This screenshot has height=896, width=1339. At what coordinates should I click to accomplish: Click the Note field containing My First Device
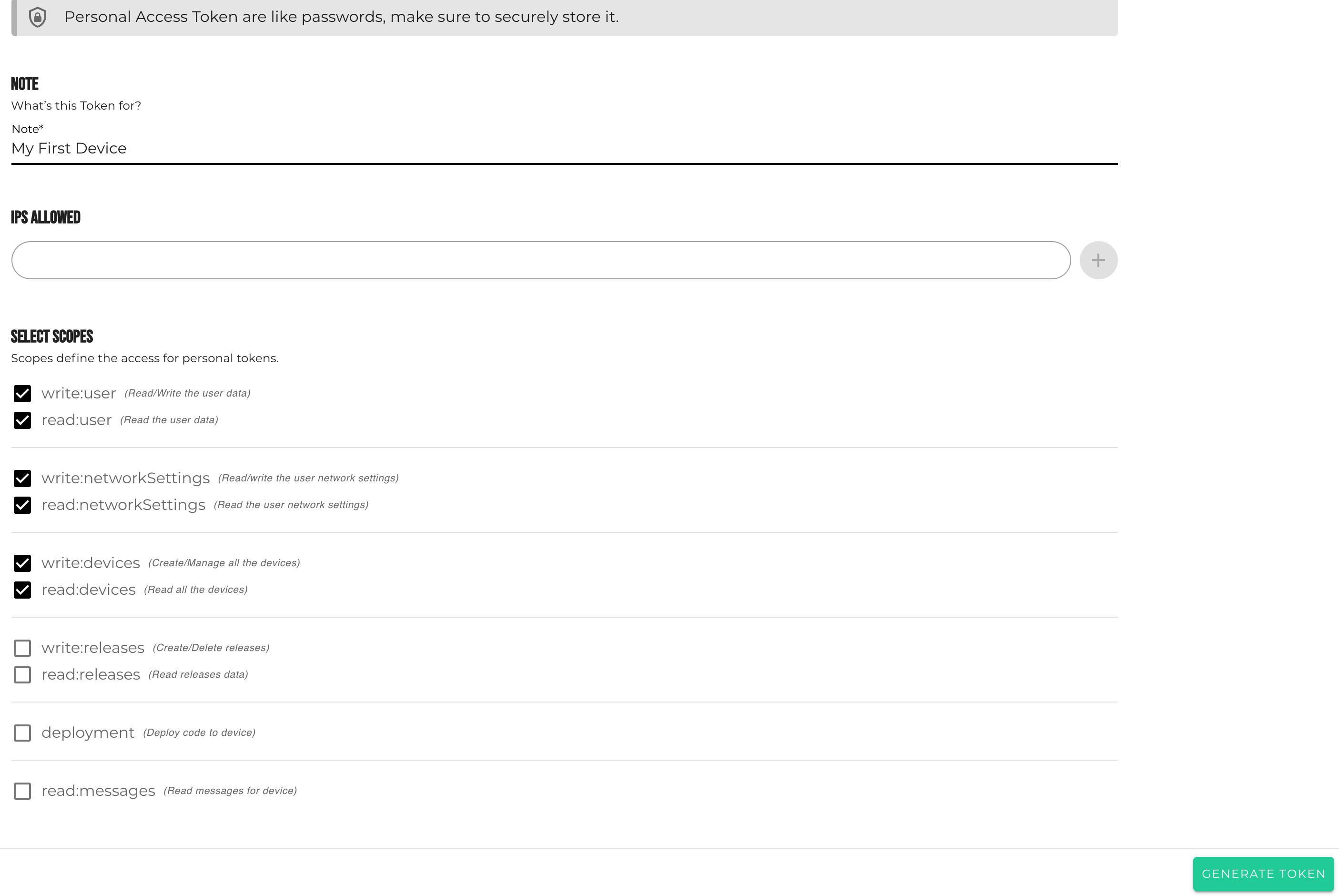coord(563,149)
